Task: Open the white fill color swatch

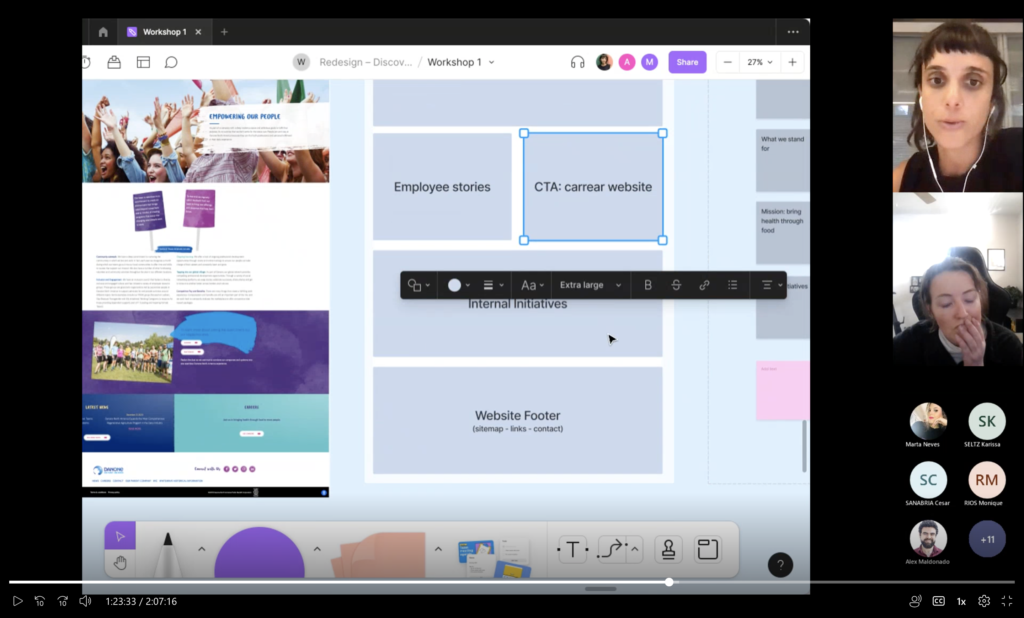Action: point(455,285)
